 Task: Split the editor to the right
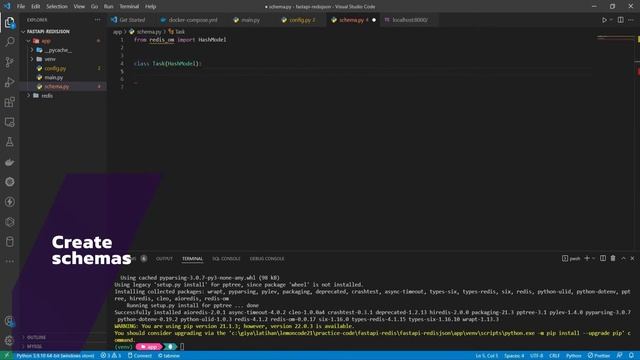(620, 20)
